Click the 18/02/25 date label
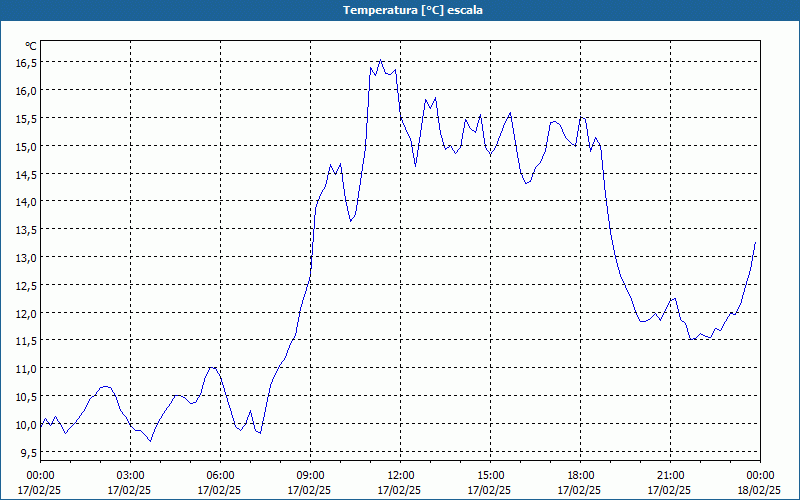Screen dimensions: 800x500 (x=759, y=490)
